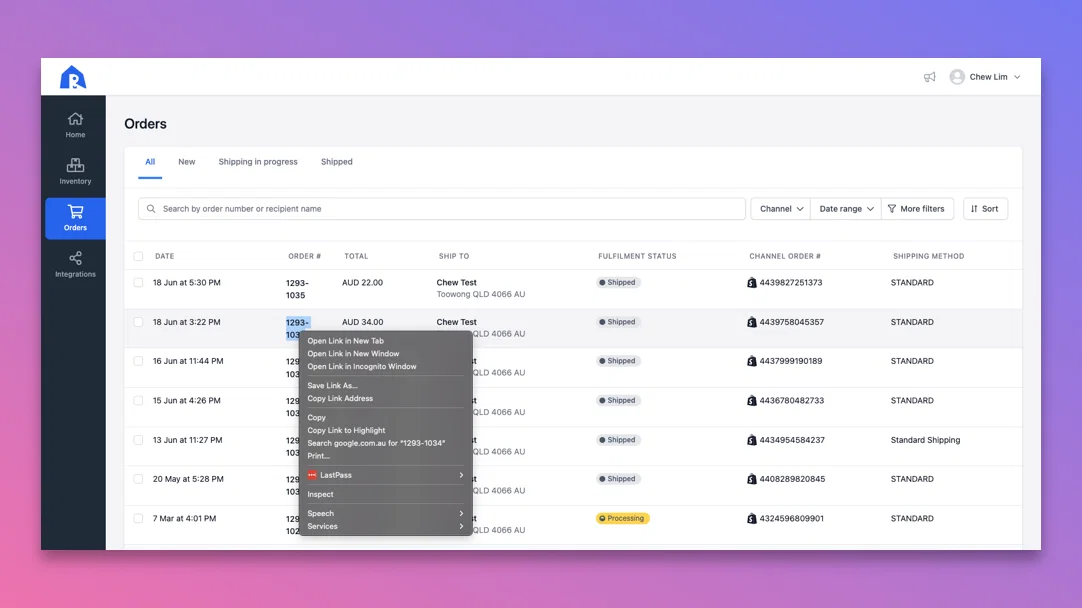The width and height of the screenshot is (1082, 608).
Task: Switch to the New tab
Action: coord(186,161)
